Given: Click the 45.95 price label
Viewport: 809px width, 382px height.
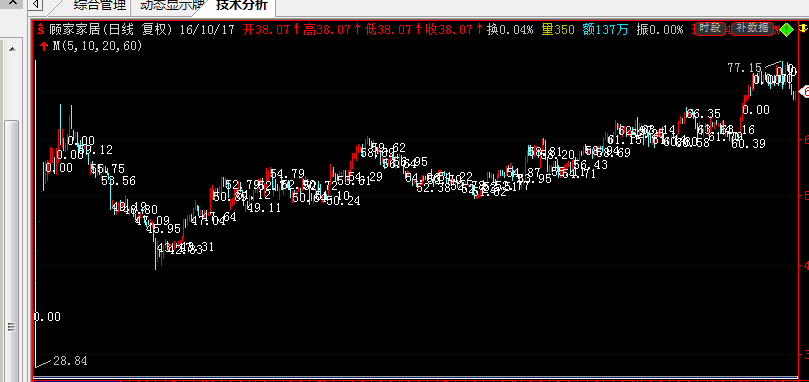Looking at the screenshot, I should [164, 228].
